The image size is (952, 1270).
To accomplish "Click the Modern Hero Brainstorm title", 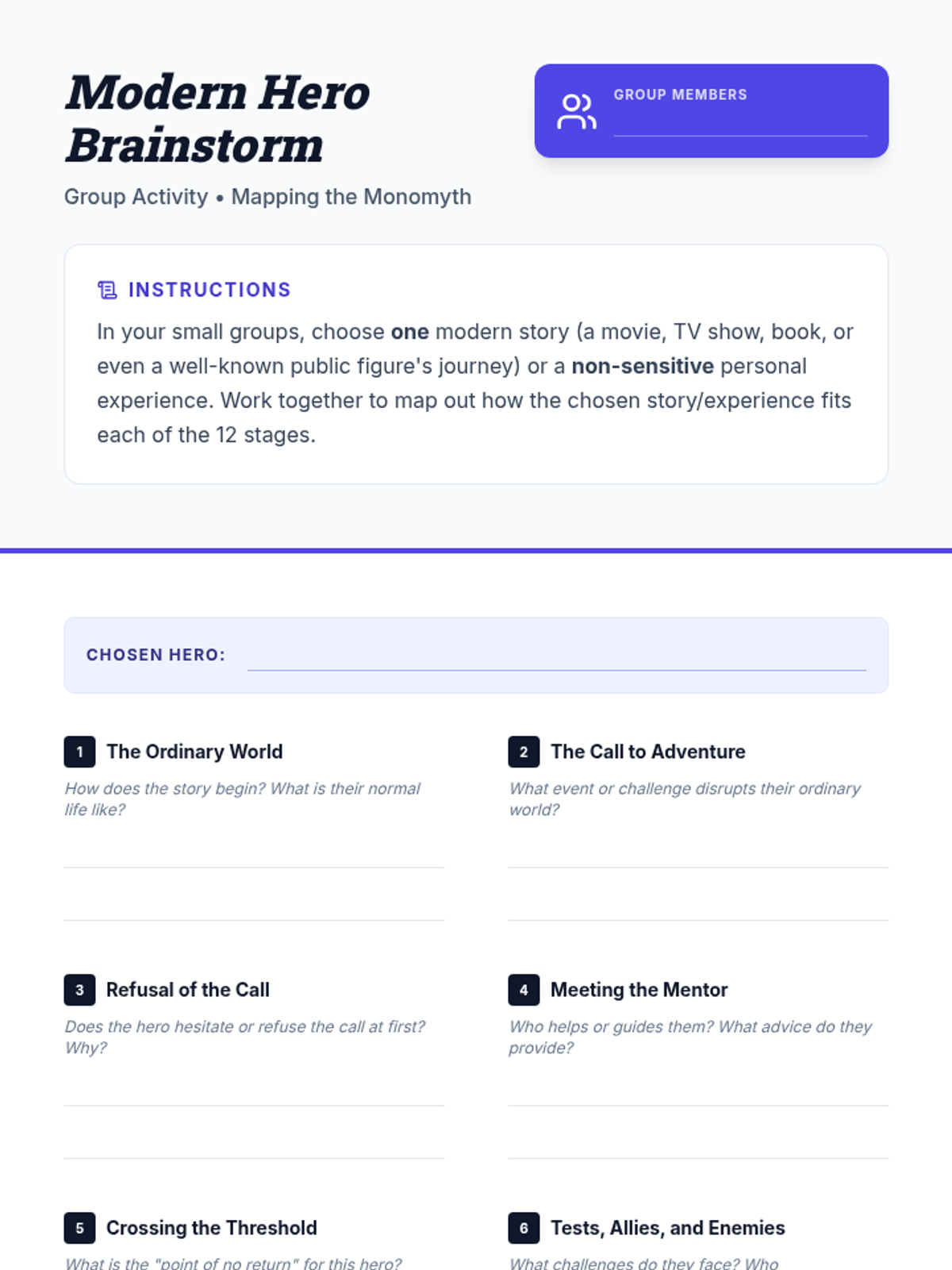I will click(217, 119).
